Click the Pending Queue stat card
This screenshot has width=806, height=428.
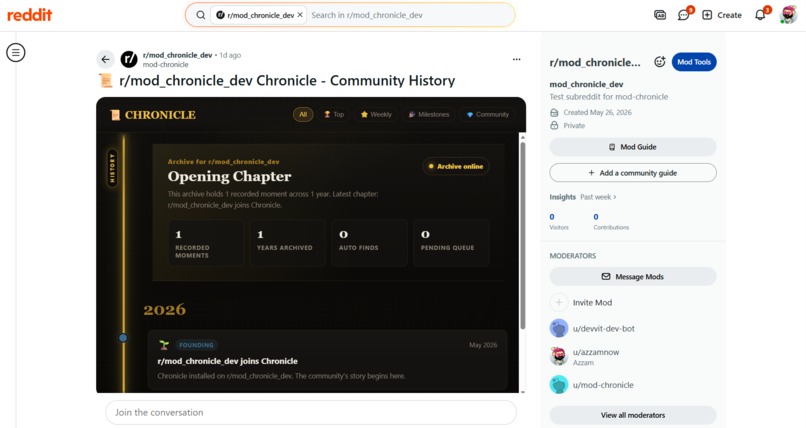coord(451,243)
